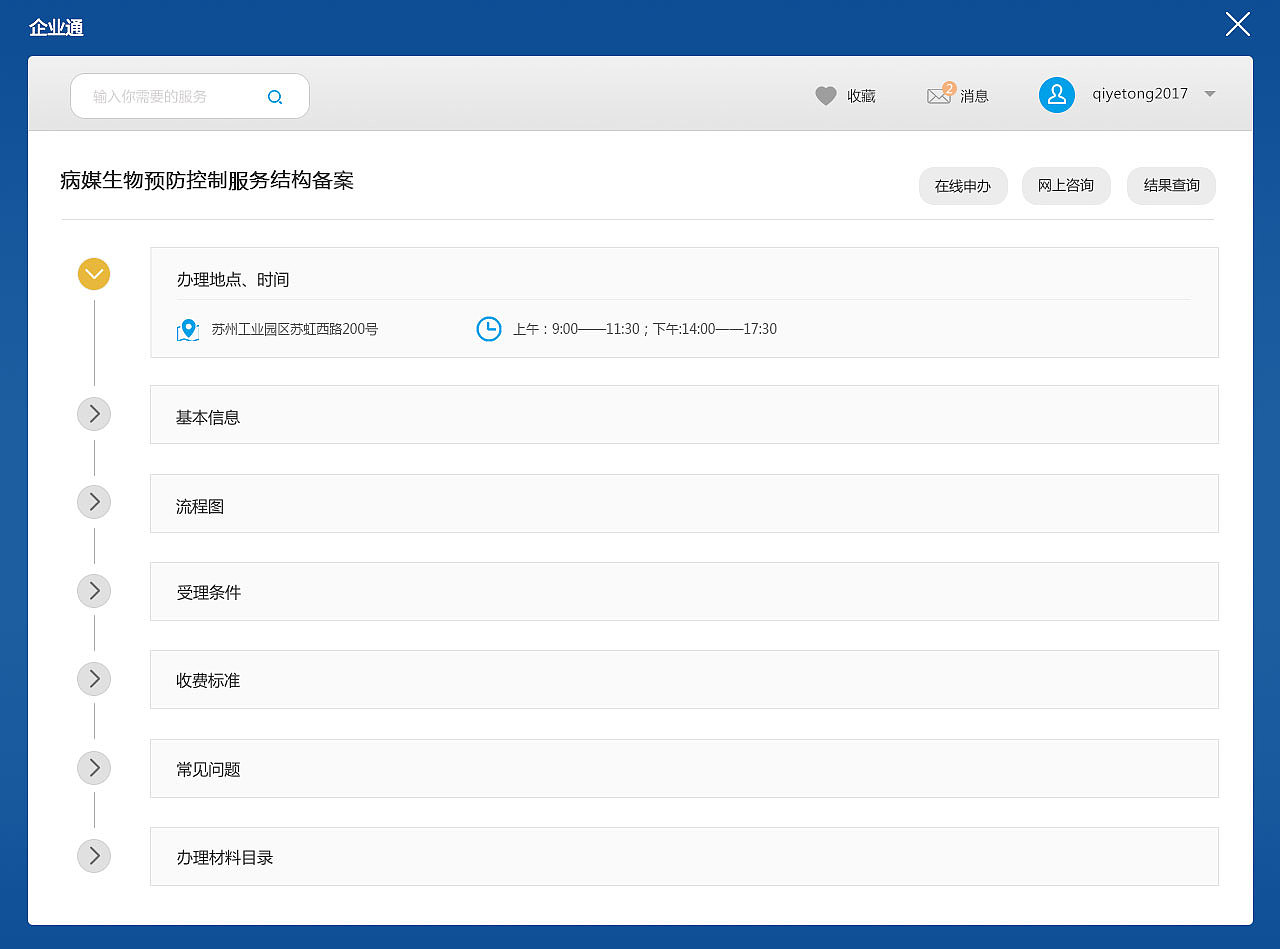The image size is (1280, 949).
Task: Click the clock icon beside office hours
Action: [488, 328]
